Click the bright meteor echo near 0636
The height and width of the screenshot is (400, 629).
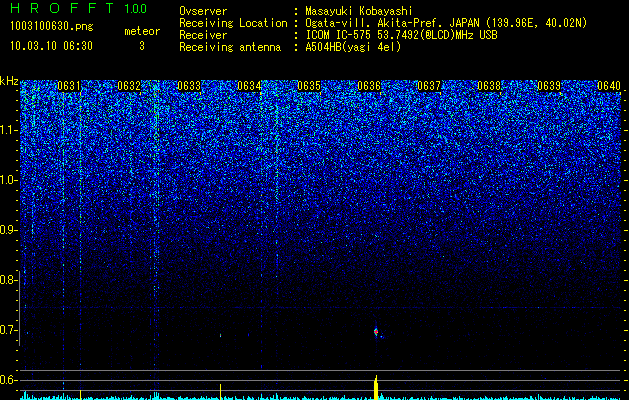coord(376,332)
